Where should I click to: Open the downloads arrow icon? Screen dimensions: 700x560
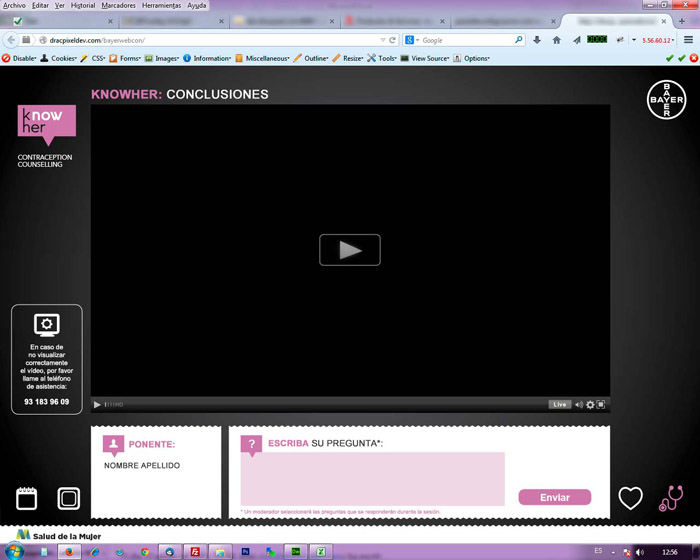click(537, 40)
